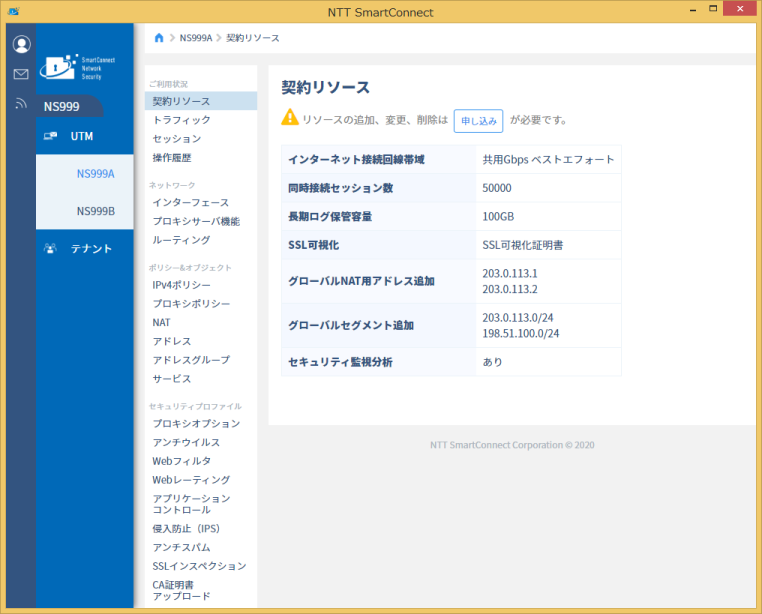Click the app icon in title bar

[14, 11]
